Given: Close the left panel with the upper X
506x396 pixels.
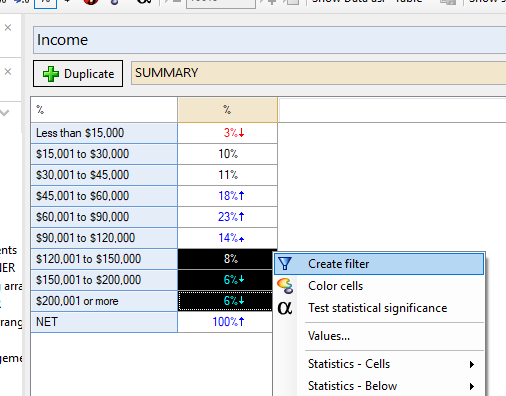Looking at the screenshot, I should [8, 28].
